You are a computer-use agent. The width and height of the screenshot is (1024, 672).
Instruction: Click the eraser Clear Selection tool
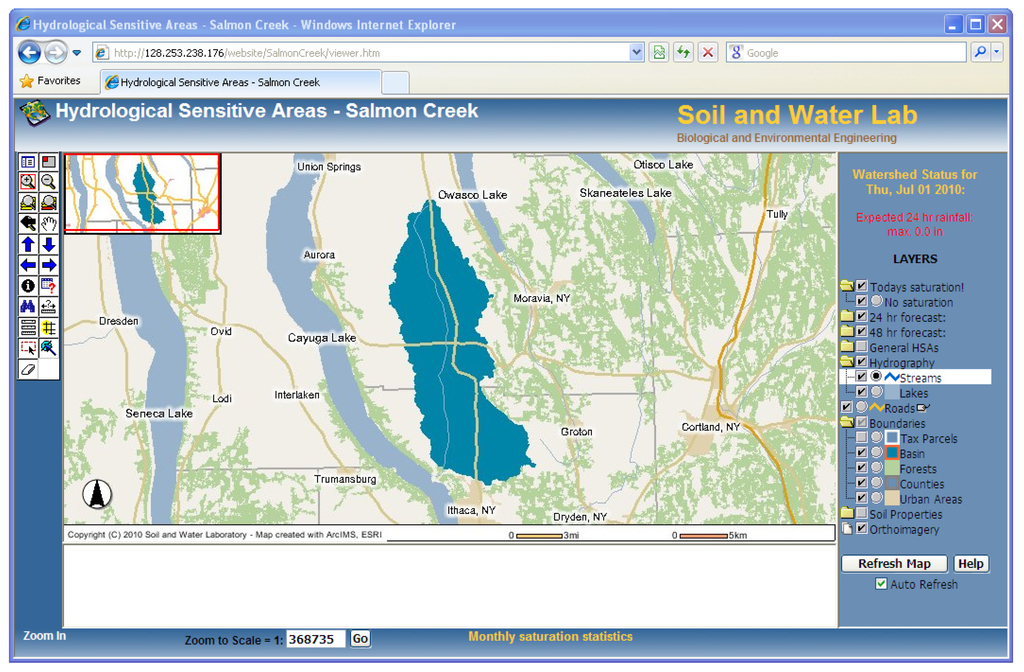[28, 369]
